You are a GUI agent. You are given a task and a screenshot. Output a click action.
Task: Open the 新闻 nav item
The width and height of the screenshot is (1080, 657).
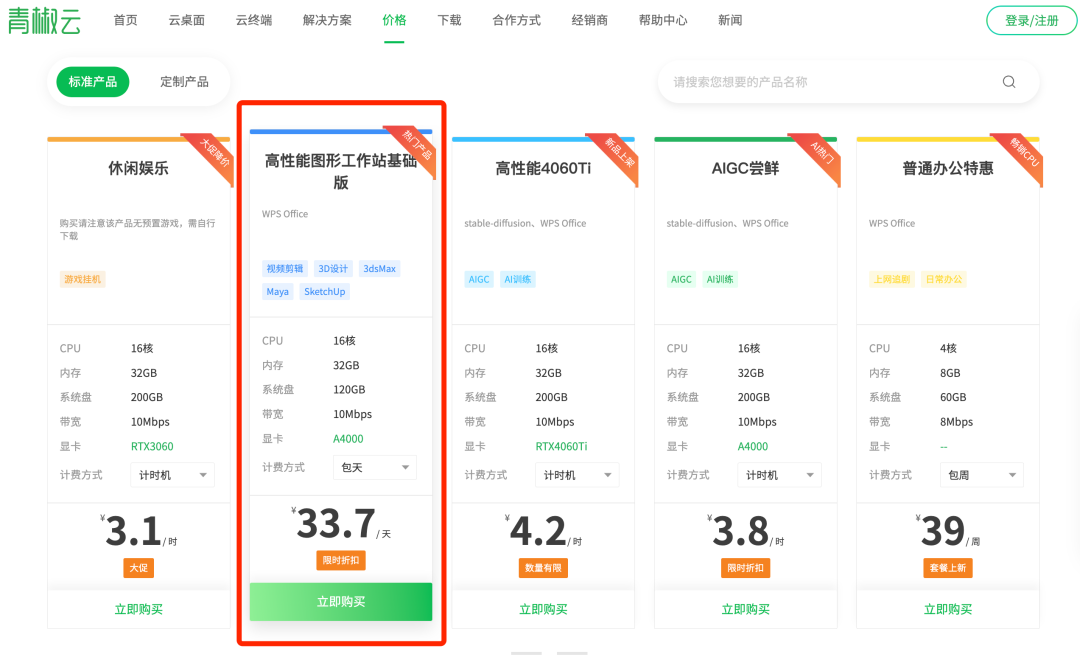[x=730, y=20]
